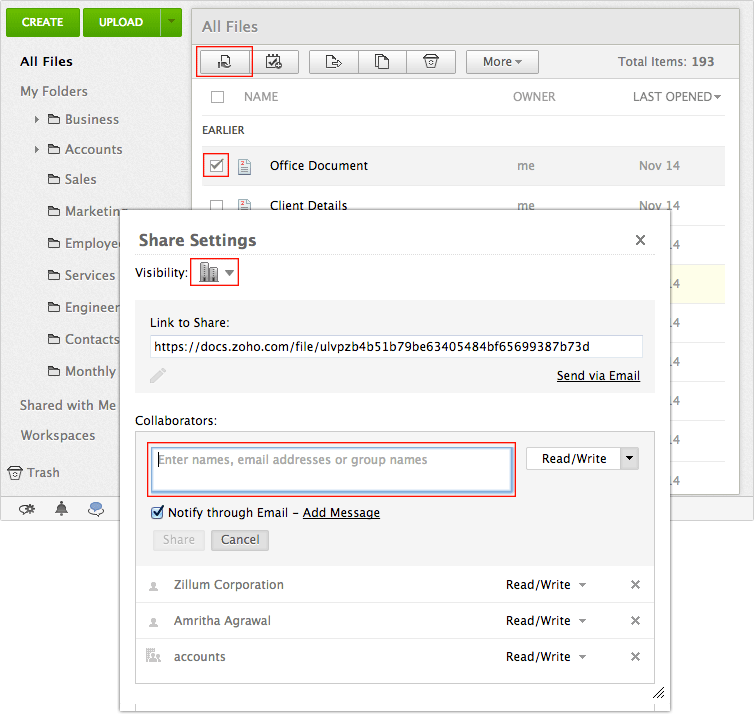Open the Services folder
This screenshot has width=754, height=714.
82,276
